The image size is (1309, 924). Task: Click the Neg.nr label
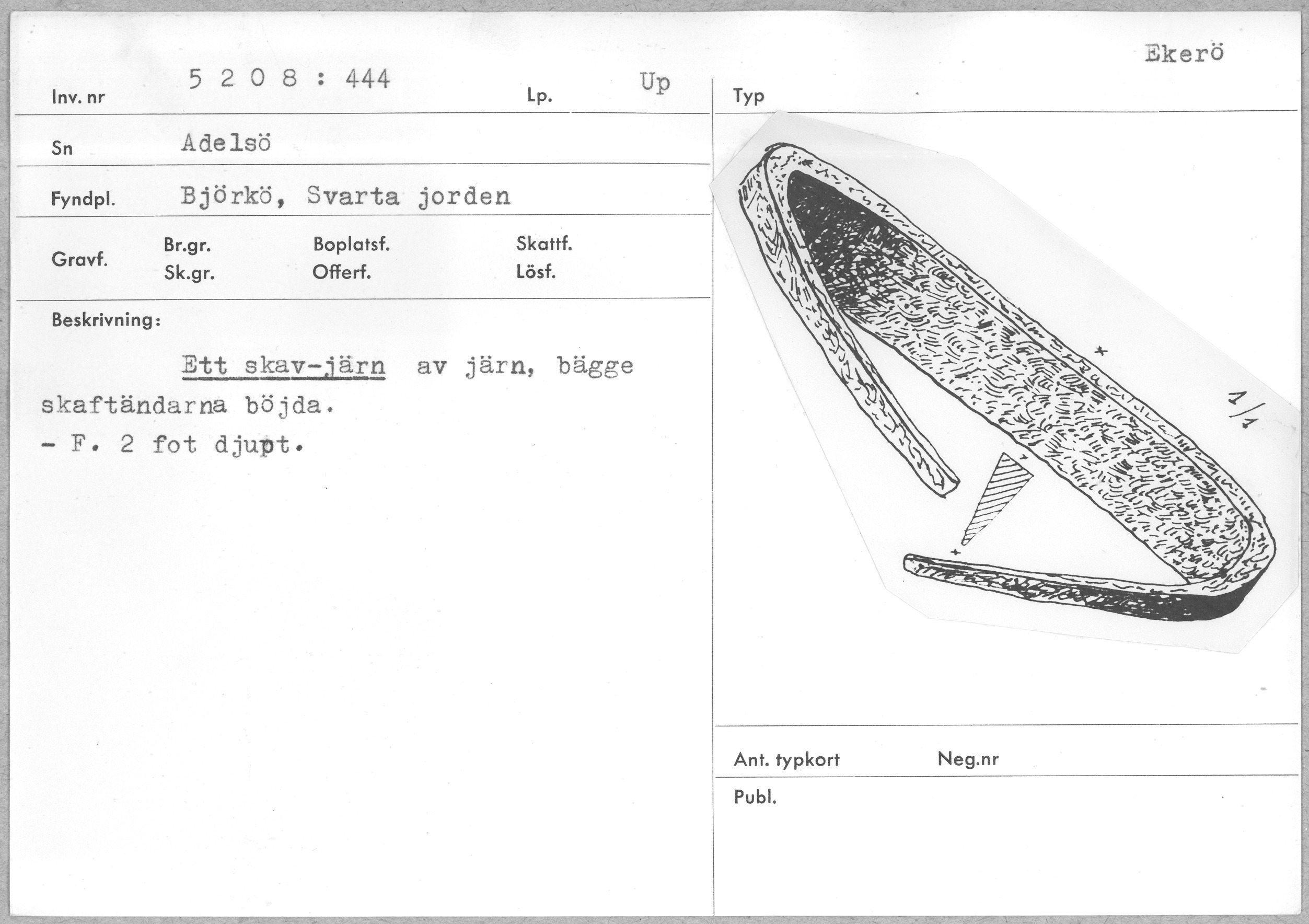tap(968, 759)
